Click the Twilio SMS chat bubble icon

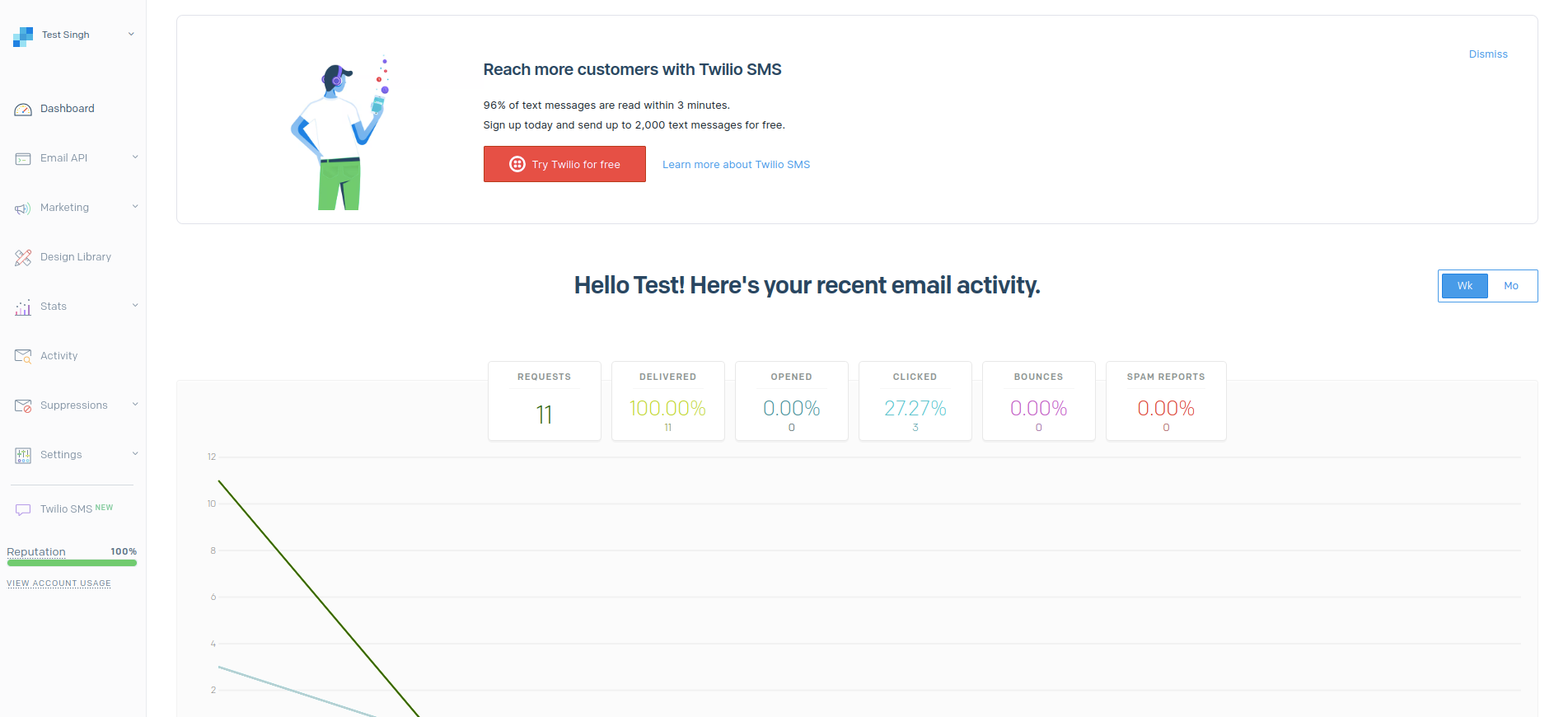click(23, 510)
